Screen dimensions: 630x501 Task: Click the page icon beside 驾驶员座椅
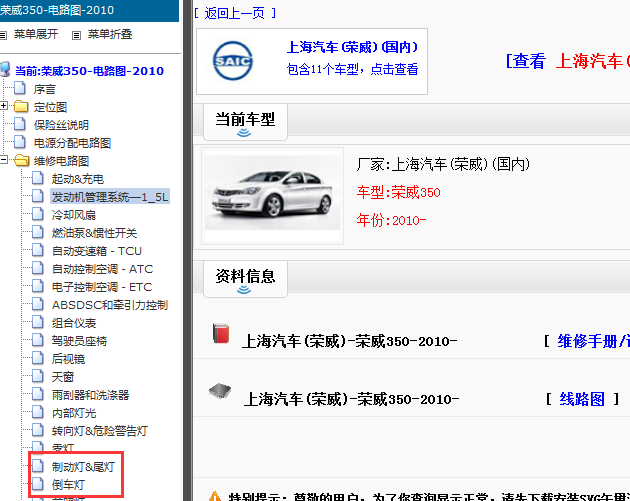pos(38,340)
